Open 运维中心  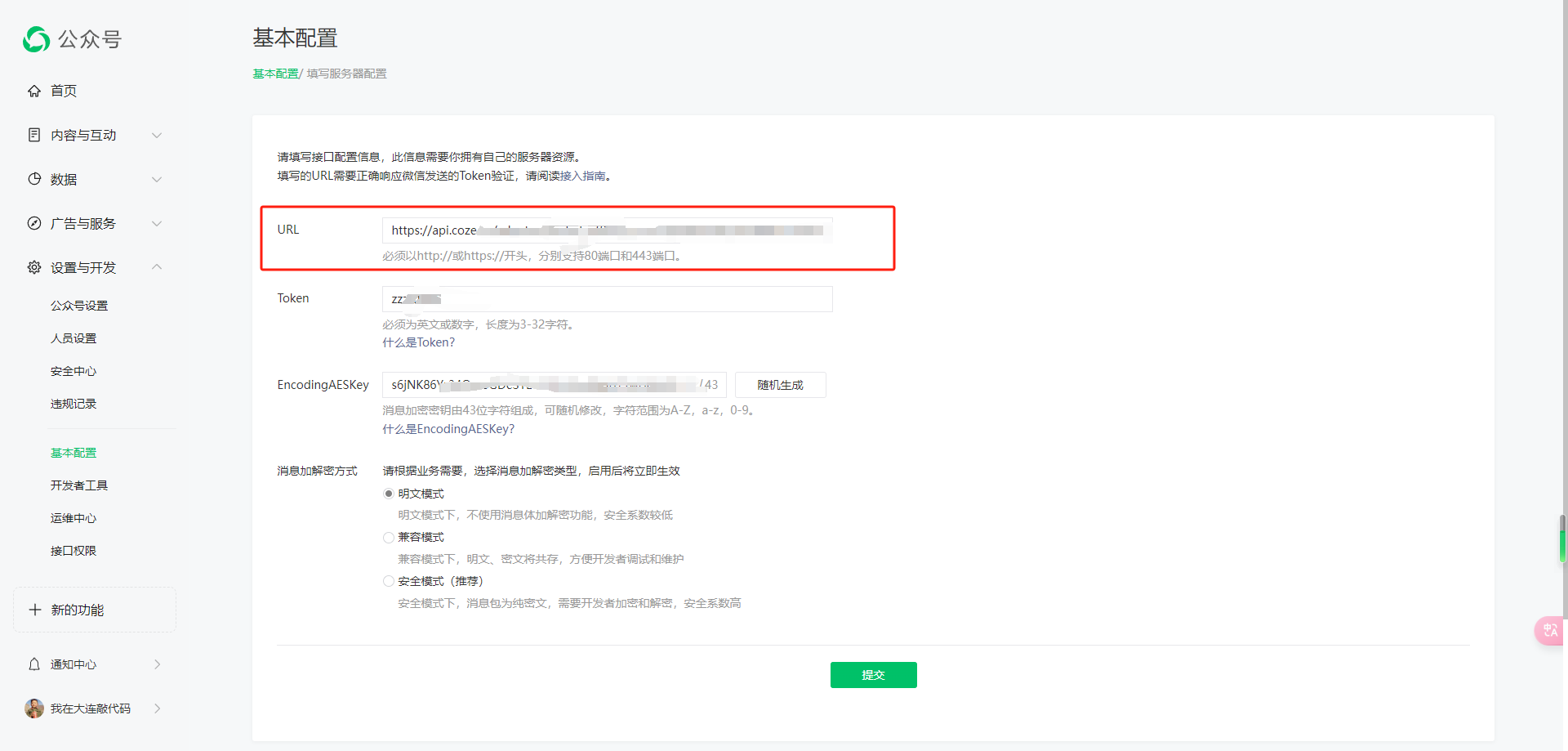tap(73, 518)
